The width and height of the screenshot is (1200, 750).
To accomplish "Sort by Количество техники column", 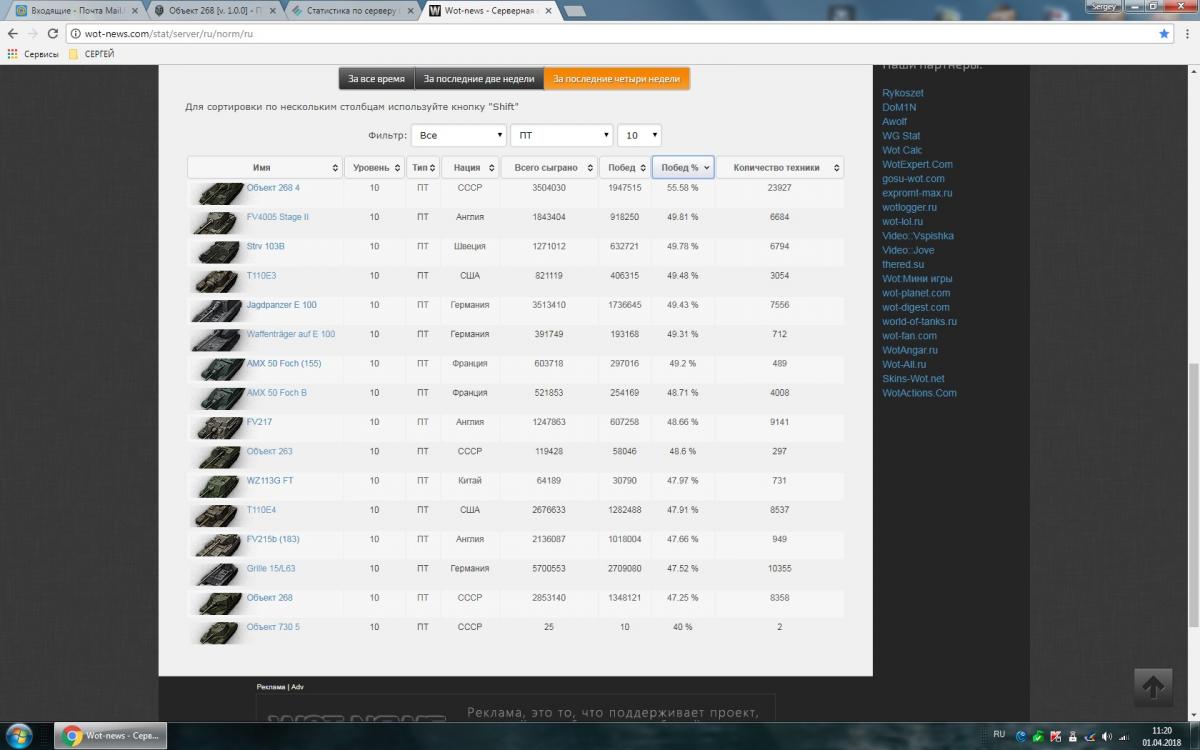I will [780, 168].
